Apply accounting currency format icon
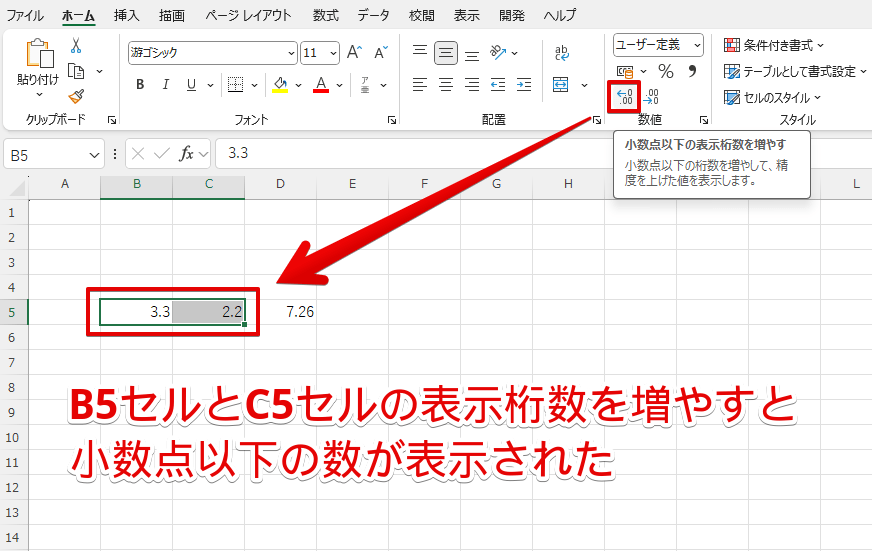872x551 pixels. [625, 71]
